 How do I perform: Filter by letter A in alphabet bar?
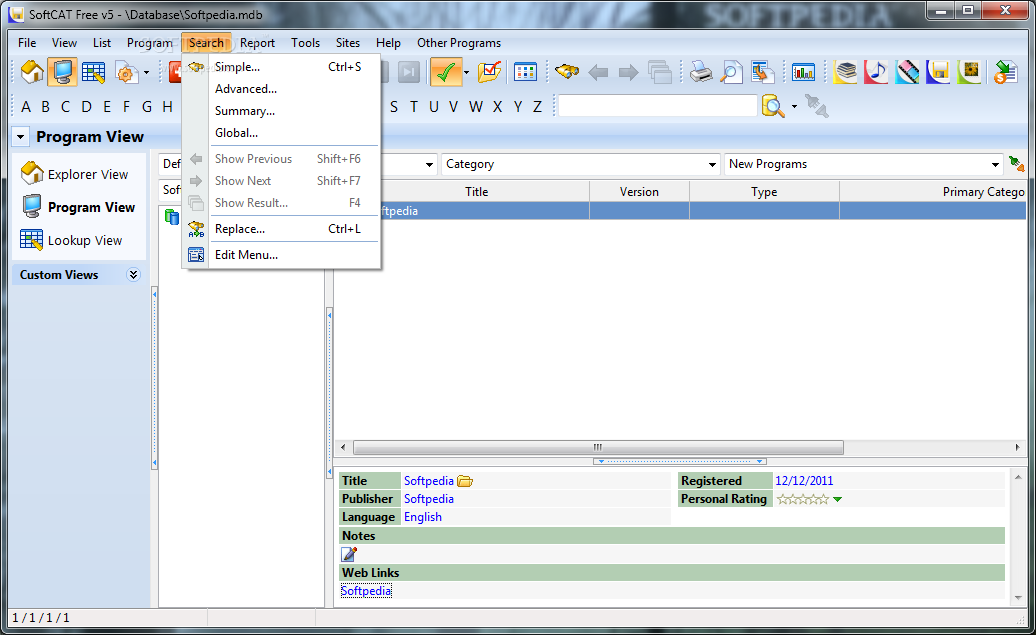26,107
